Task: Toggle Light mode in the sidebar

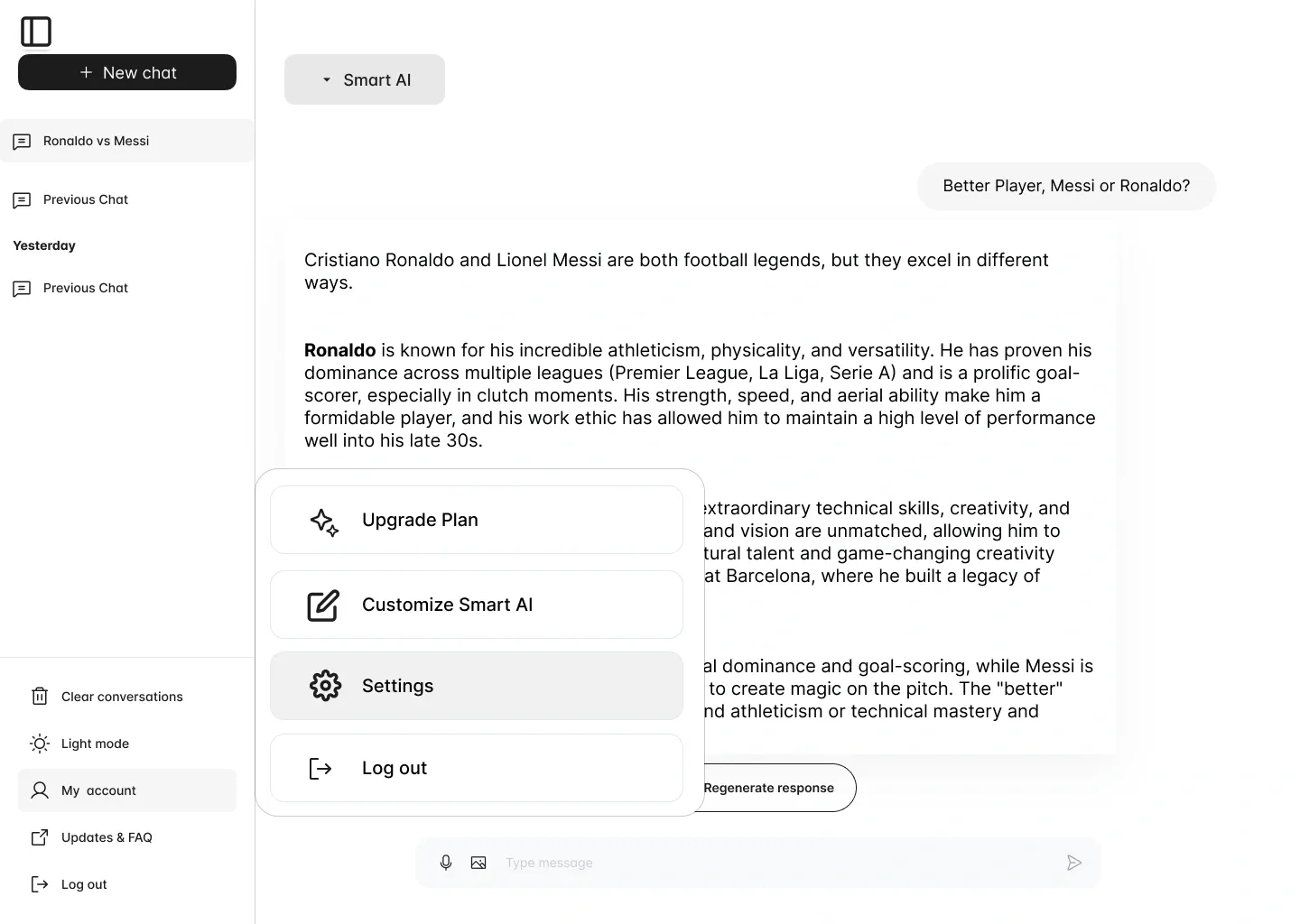Action: tap(127, 744)
